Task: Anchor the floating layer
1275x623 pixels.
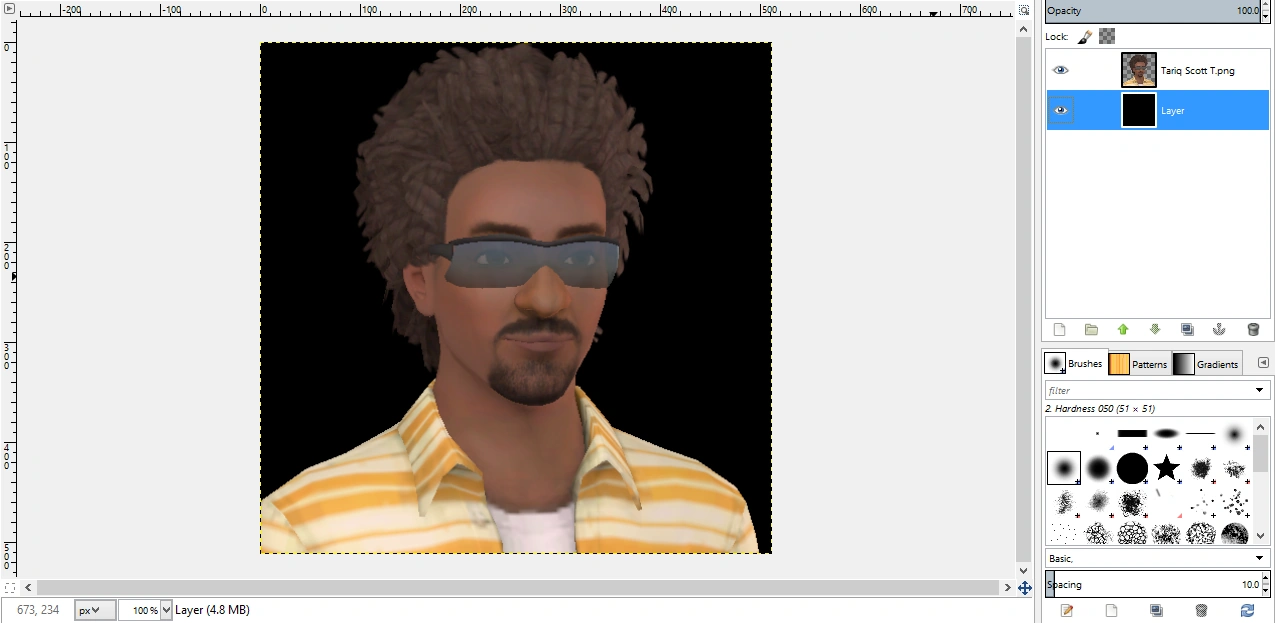Action: click(1219, 329)
